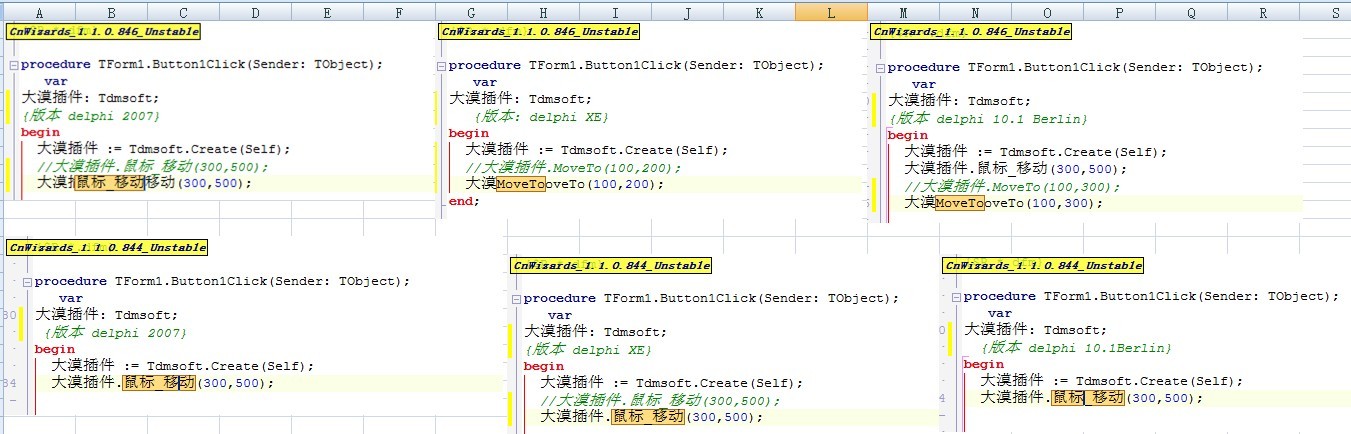
Task: Collapse procedure fold marker in bottom-right 10.1Berlin snippet
Action: (956, 297)
